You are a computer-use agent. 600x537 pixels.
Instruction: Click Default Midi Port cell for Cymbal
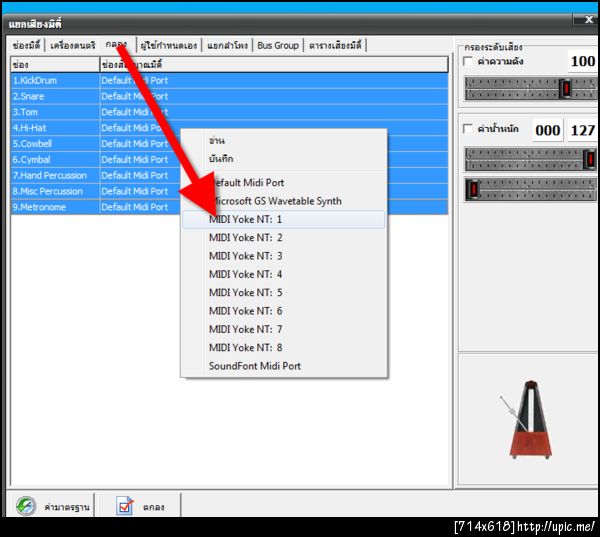tap(135, 160)
